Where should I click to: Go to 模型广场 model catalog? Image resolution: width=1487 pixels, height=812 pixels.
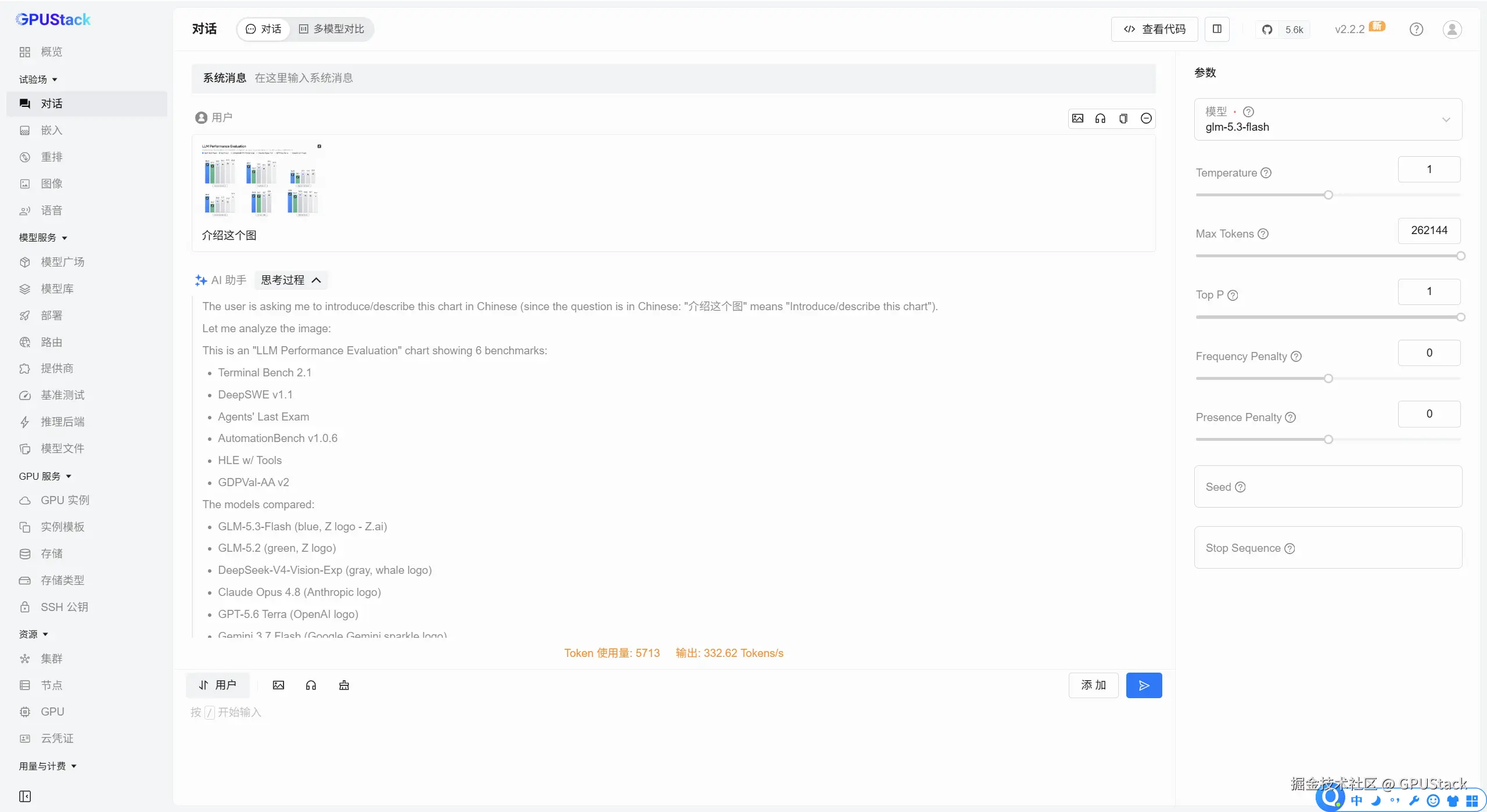(x=87, y=263)
